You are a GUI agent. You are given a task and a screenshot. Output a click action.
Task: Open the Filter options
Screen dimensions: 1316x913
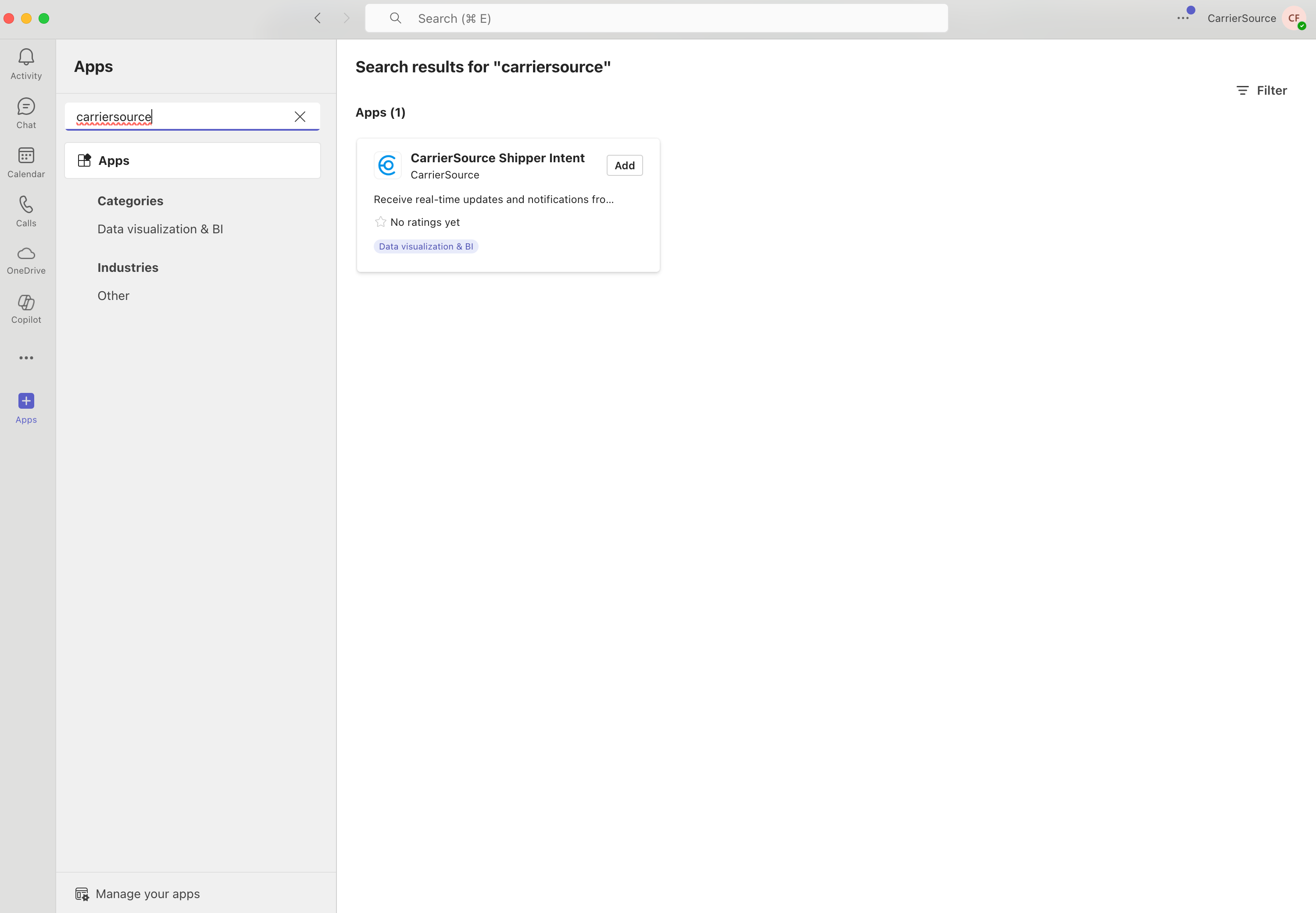[1262, 90]
